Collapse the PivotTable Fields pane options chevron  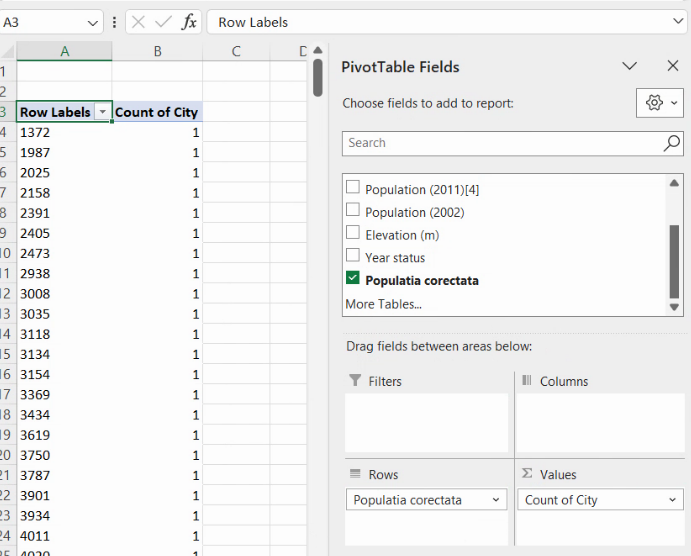tap(629, 66)
